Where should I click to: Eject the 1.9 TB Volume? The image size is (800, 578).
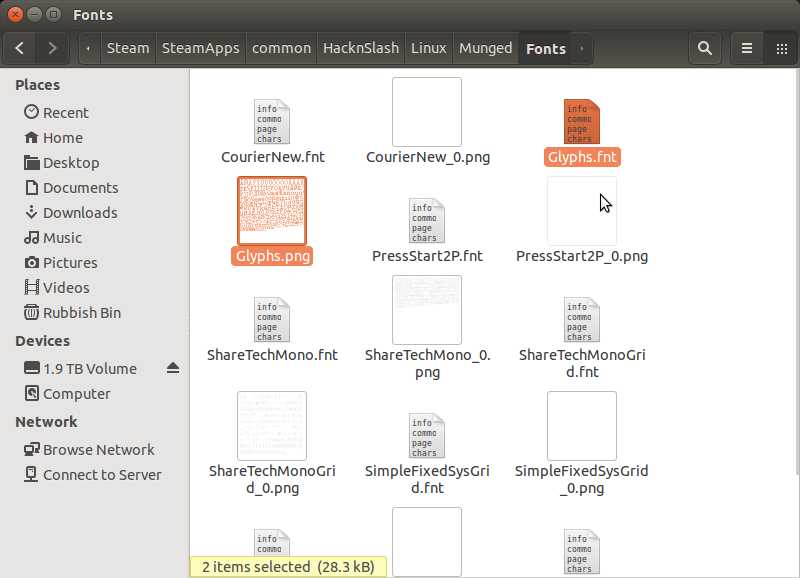pos(173,368)
